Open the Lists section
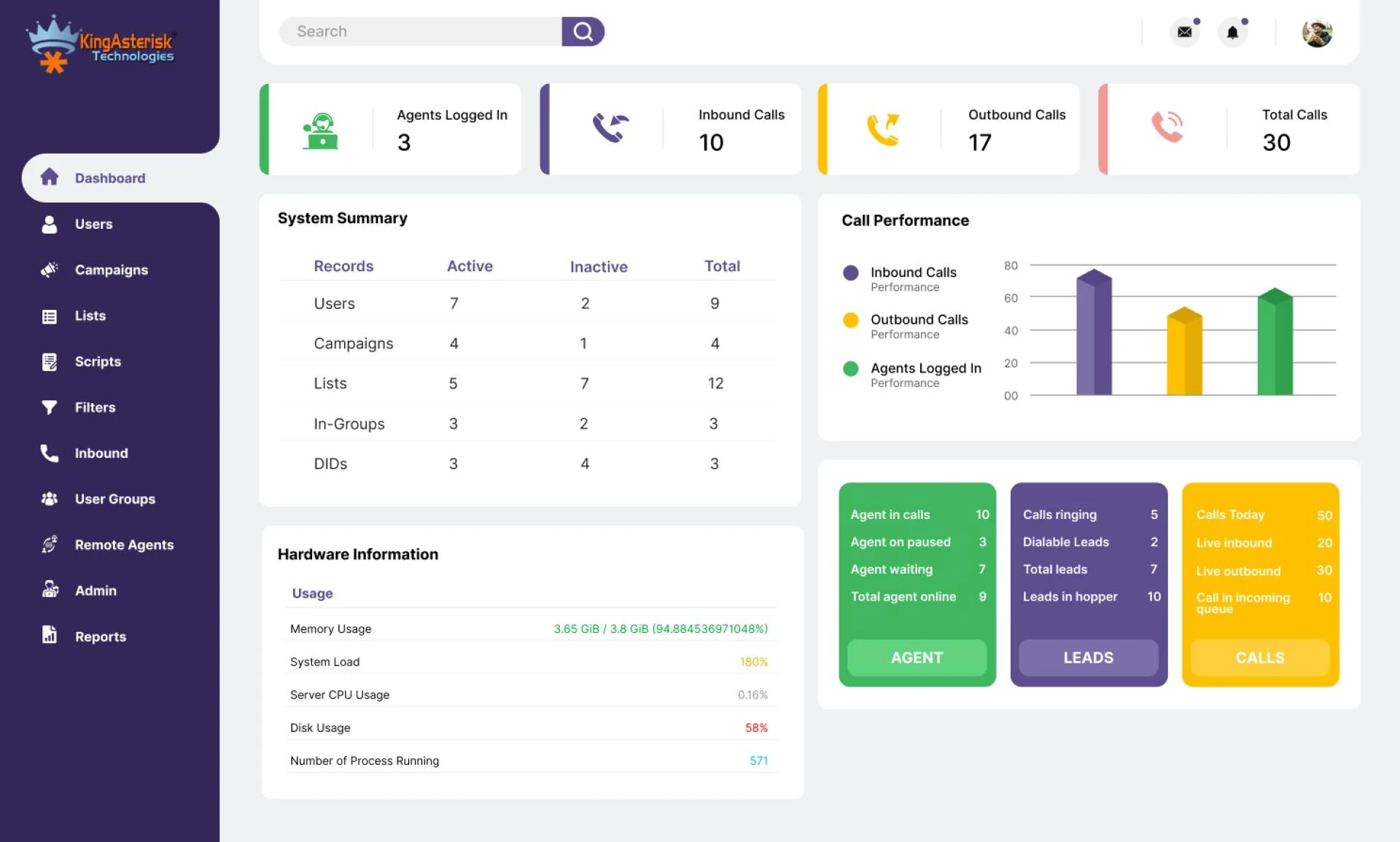 click(x=49, y=316)
